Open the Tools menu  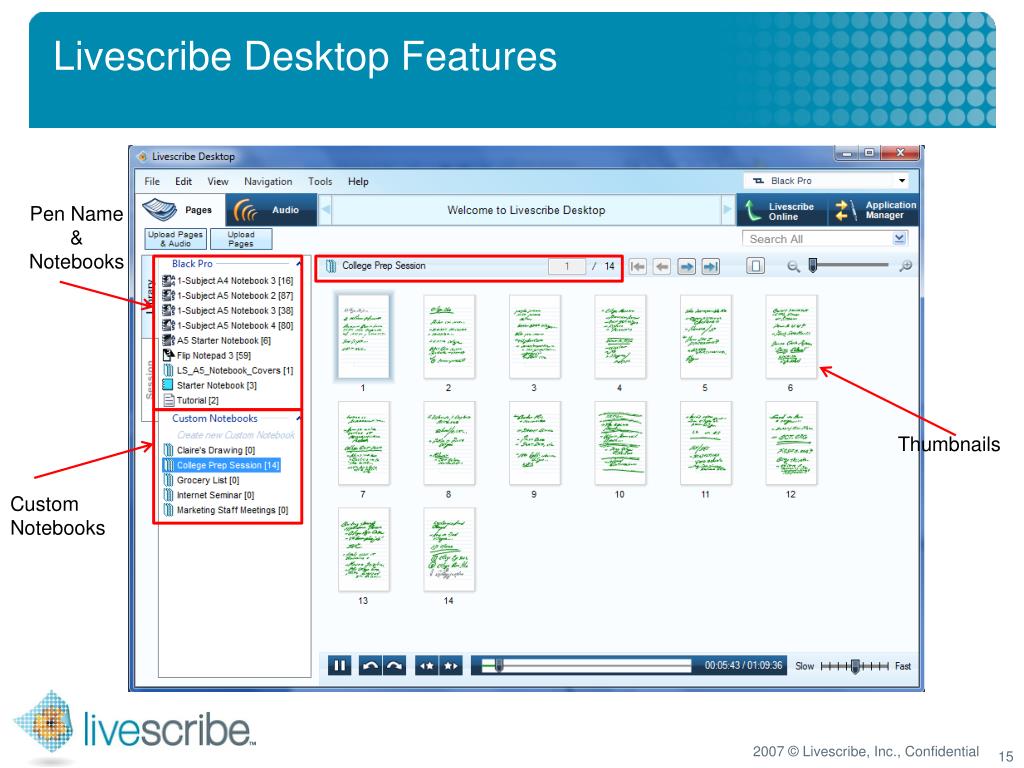click(x=320, y=182)
